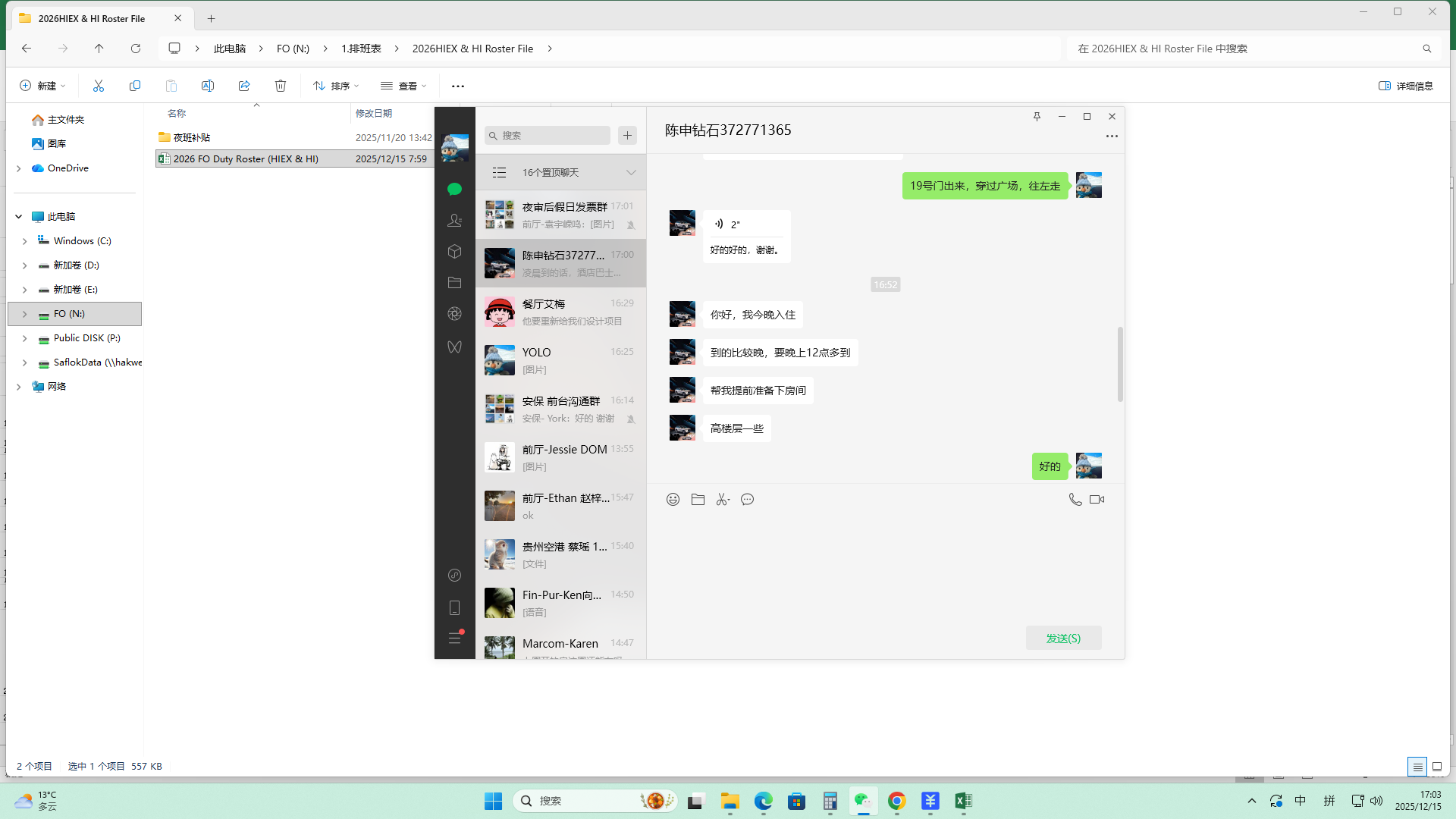This screenshot has width=1456, height=819.
Task: Toggle the details pane button
Action: click(1405, 86)
